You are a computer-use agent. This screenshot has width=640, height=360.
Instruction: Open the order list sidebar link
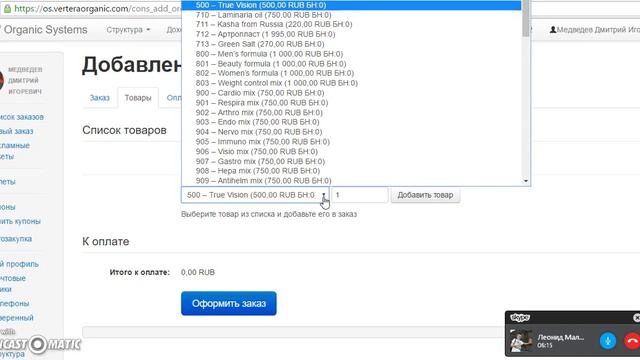point(22,117)
